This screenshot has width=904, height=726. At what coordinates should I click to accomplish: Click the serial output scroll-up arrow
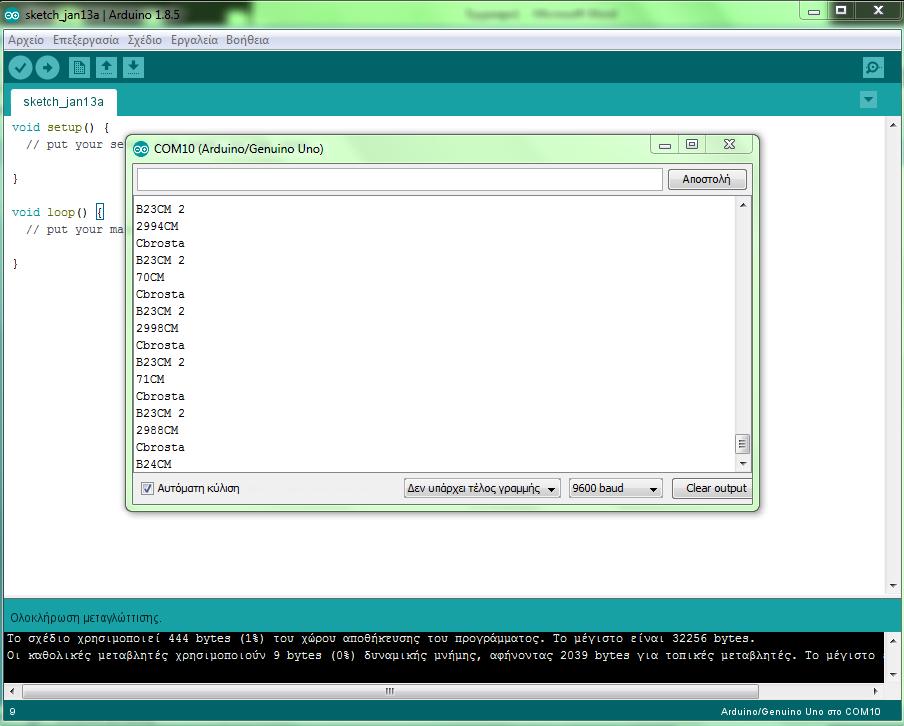click(743, 205)
